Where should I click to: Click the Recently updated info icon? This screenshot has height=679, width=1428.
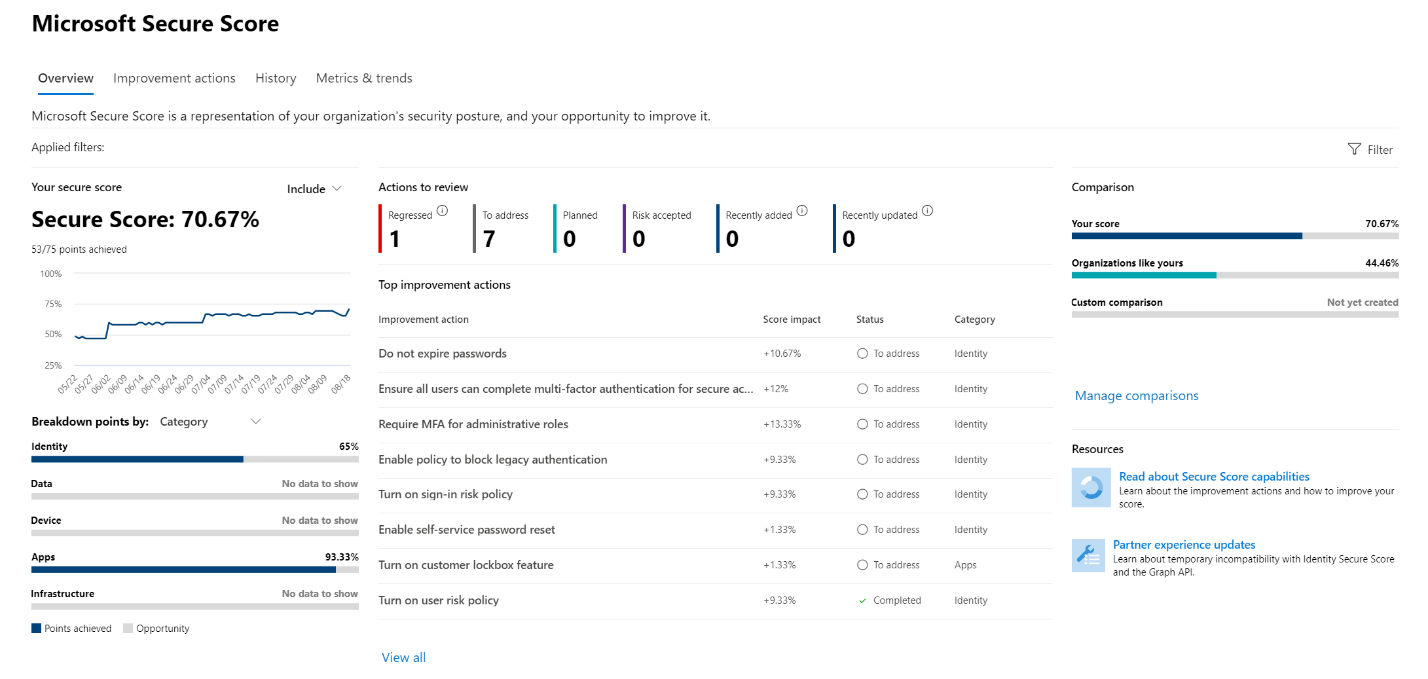click(927, 210)
